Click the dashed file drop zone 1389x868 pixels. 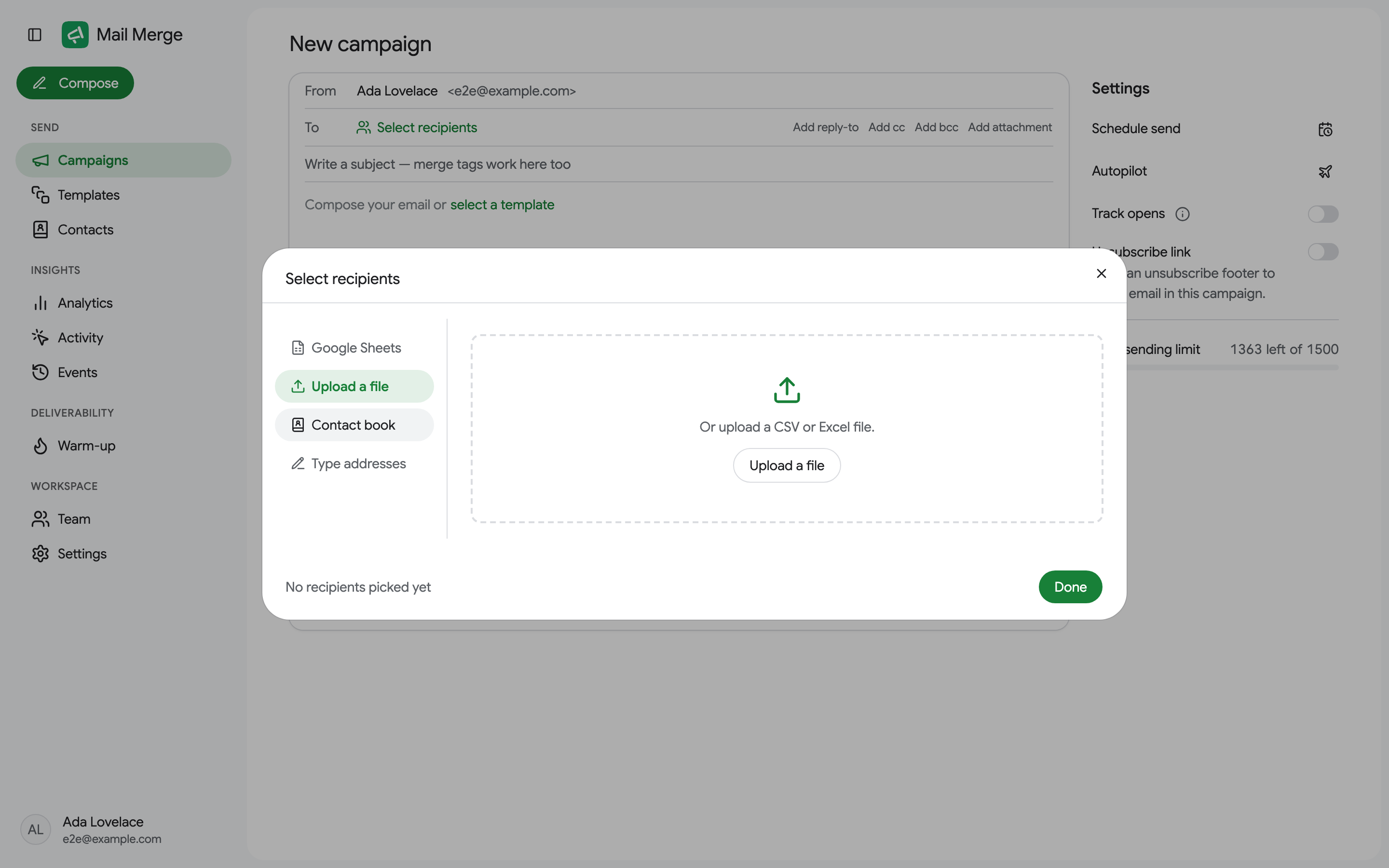786,429
